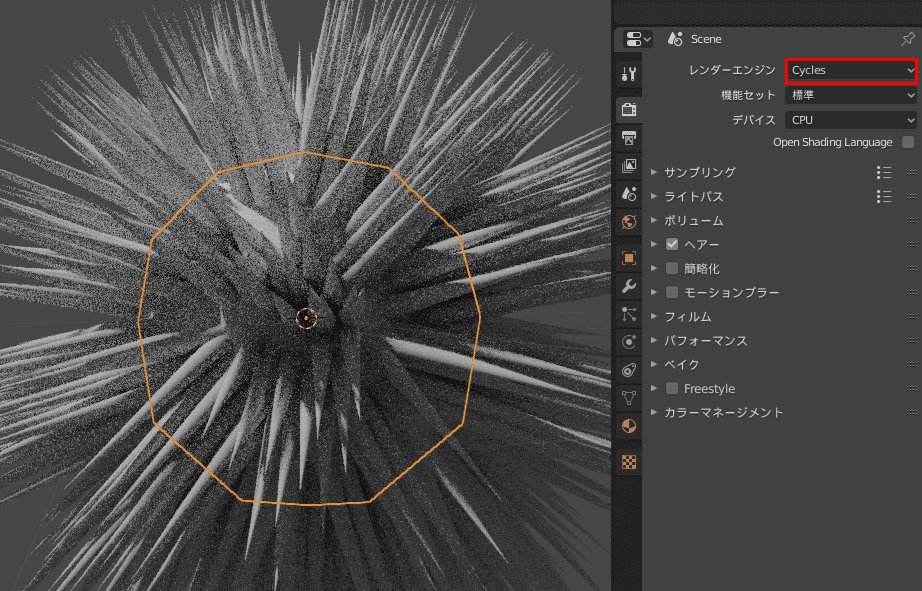Open the Object properties orange square tab
The height and width of the screenshot is (591, 922).
(629, 258)
